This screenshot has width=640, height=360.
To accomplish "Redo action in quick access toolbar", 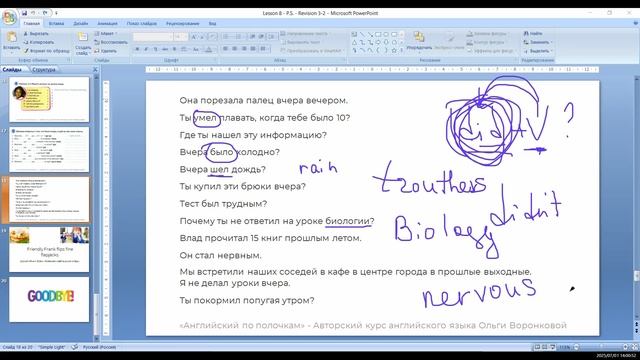I will [x=45, y=13].
